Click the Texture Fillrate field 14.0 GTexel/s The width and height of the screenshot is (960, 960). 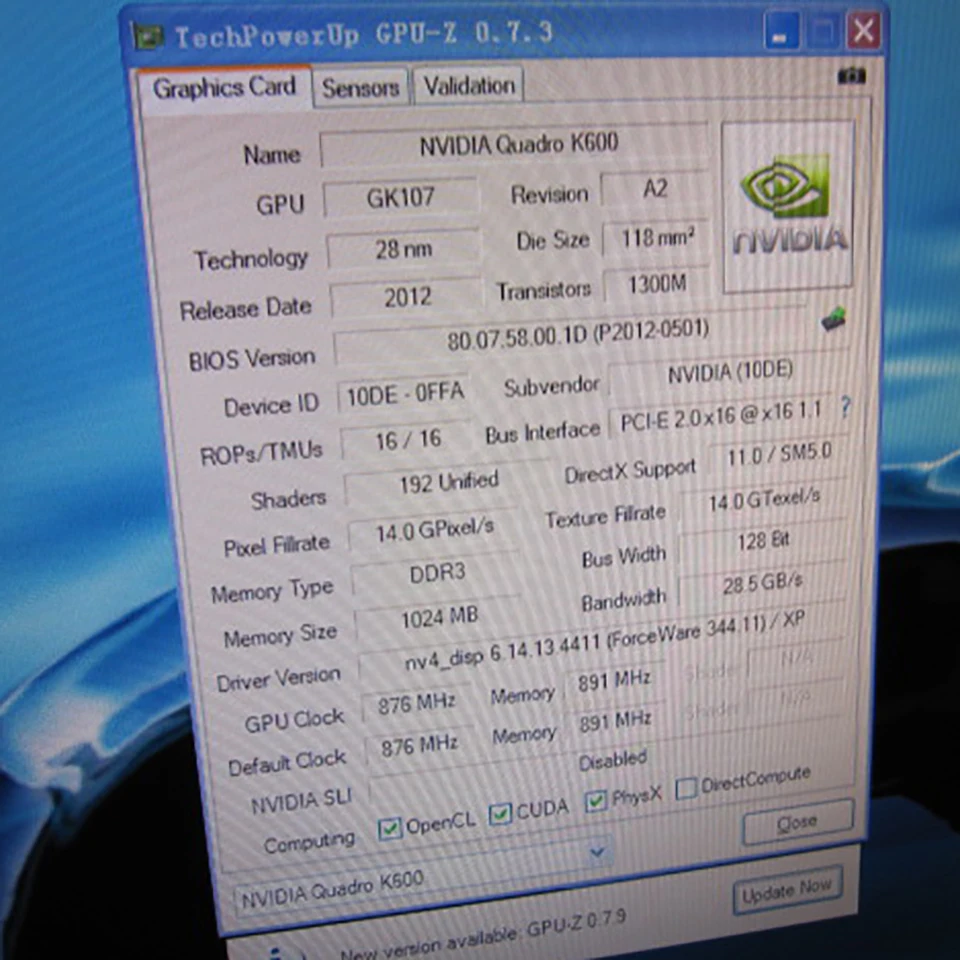pyautogui.click(x=763, y=501)
